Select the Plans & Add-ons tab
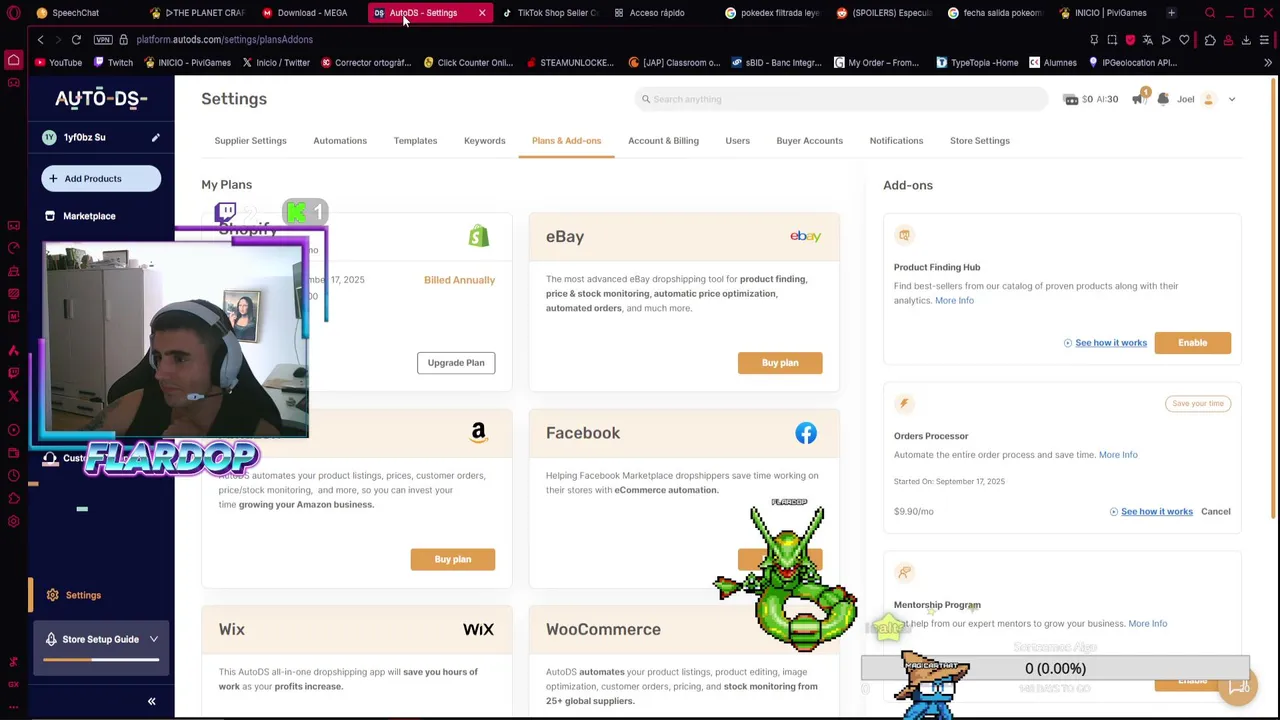 point(566,141)
